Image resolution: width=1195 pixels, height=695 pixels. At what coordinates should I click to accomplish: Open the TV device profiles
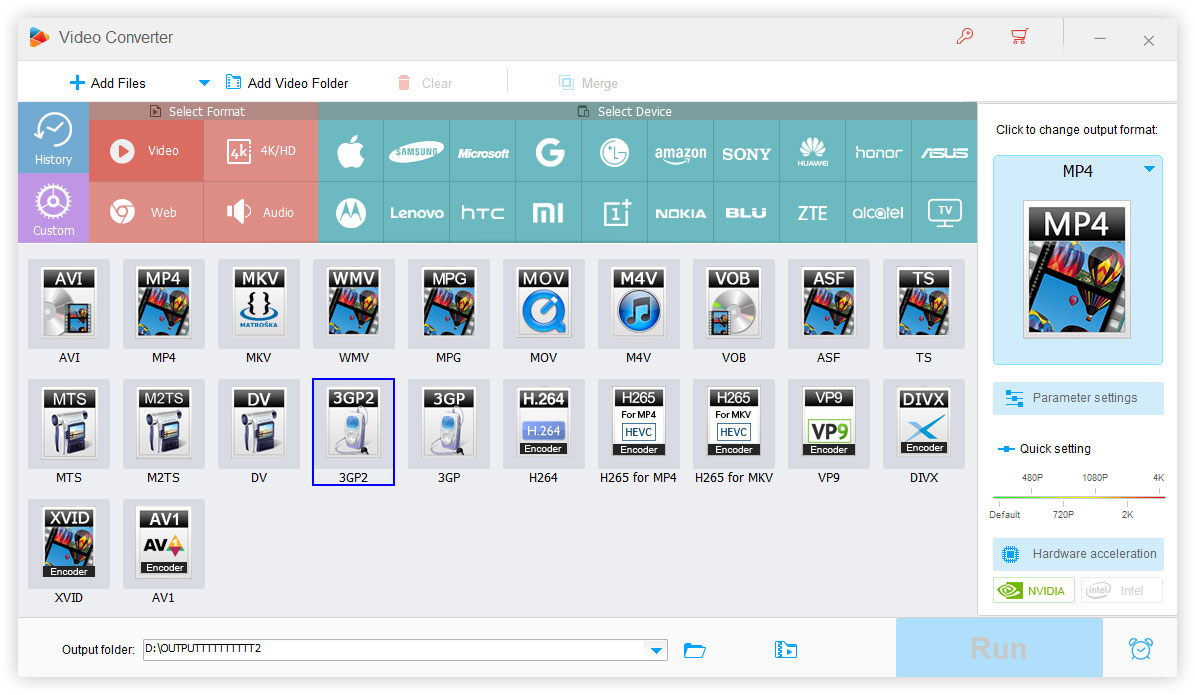tap(944, 213)
